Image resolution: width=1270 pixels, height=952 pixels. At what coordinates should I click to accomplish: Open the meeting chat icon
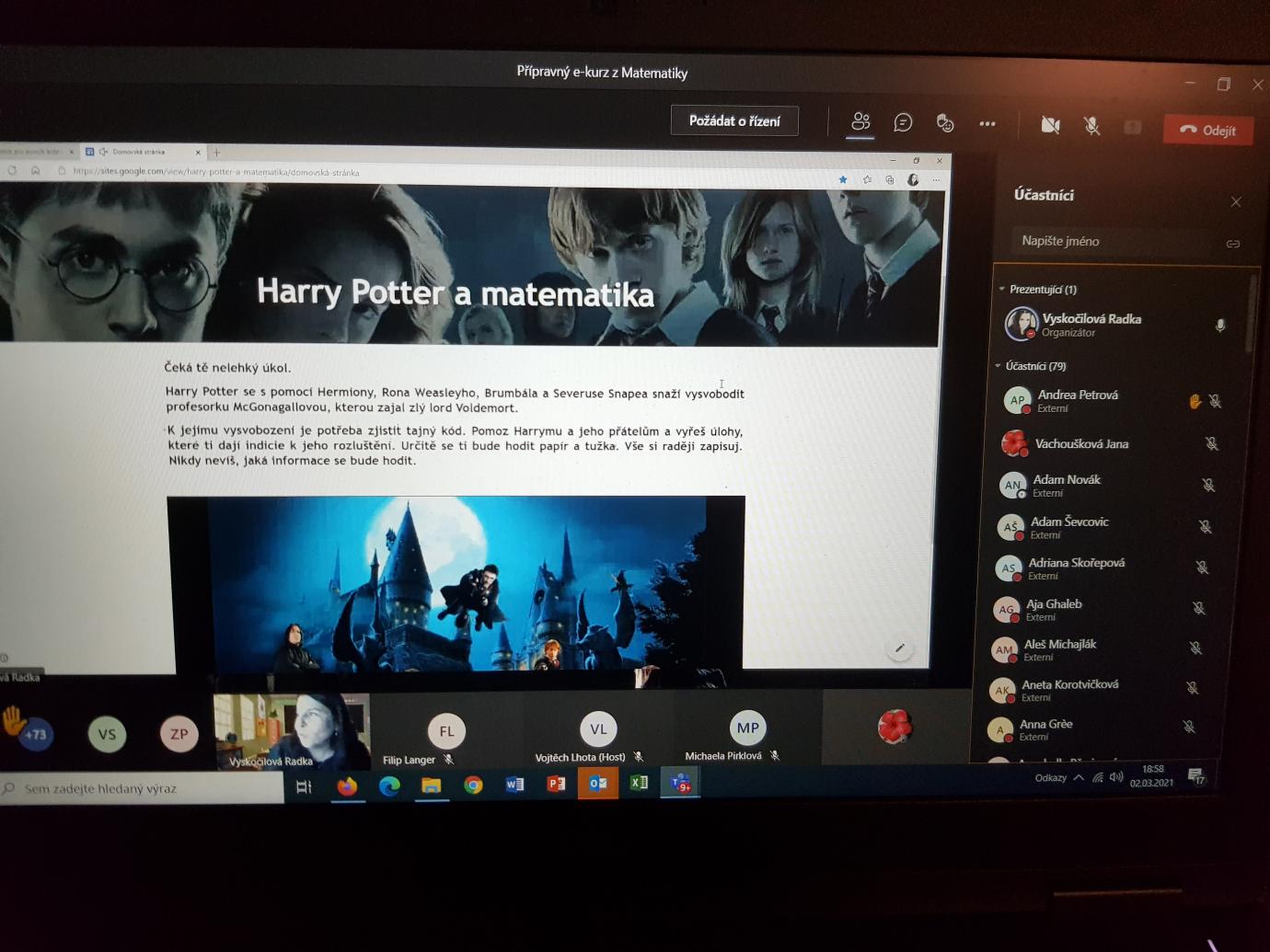tap(903, 122)
